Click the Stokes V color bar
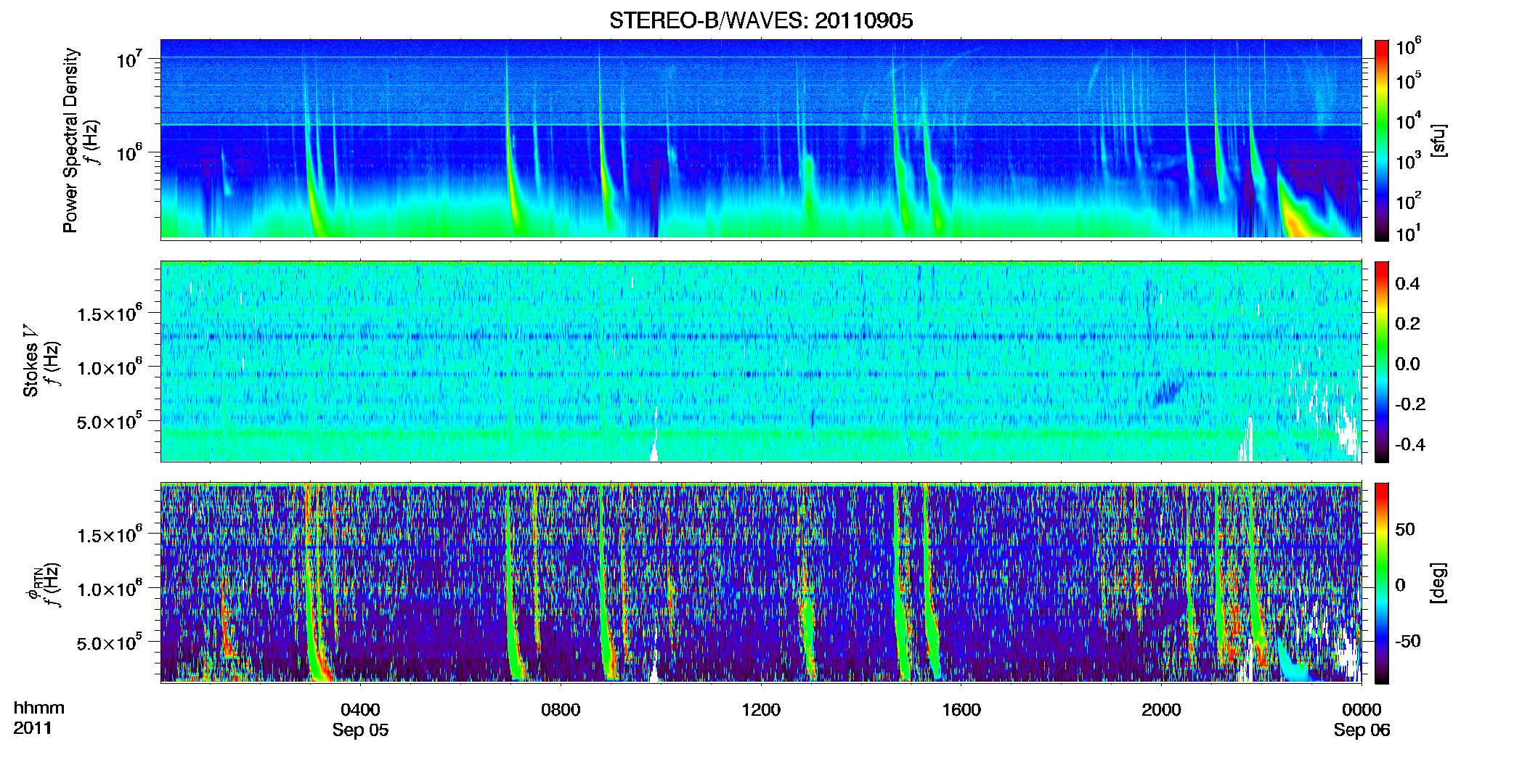 1382,362
